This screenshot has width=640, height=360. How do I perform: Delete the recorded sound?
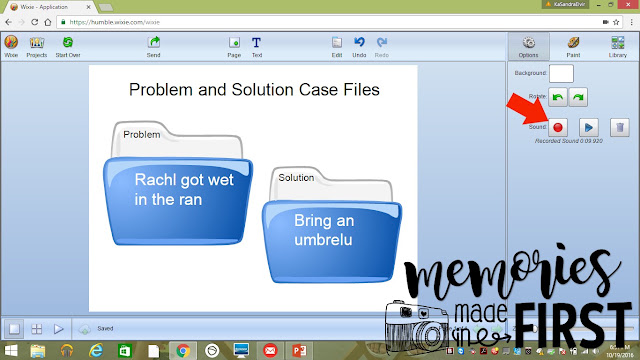pos(620,127)
